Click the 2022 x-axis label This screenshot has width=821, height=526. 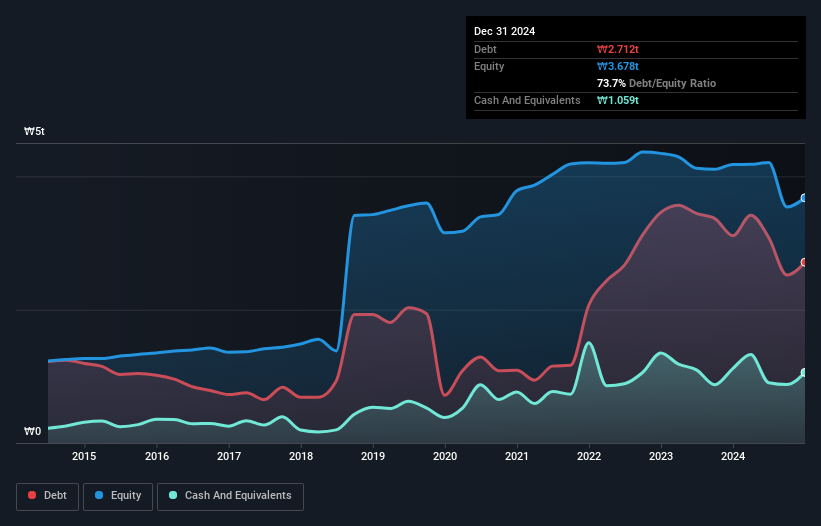pos(589,456)
